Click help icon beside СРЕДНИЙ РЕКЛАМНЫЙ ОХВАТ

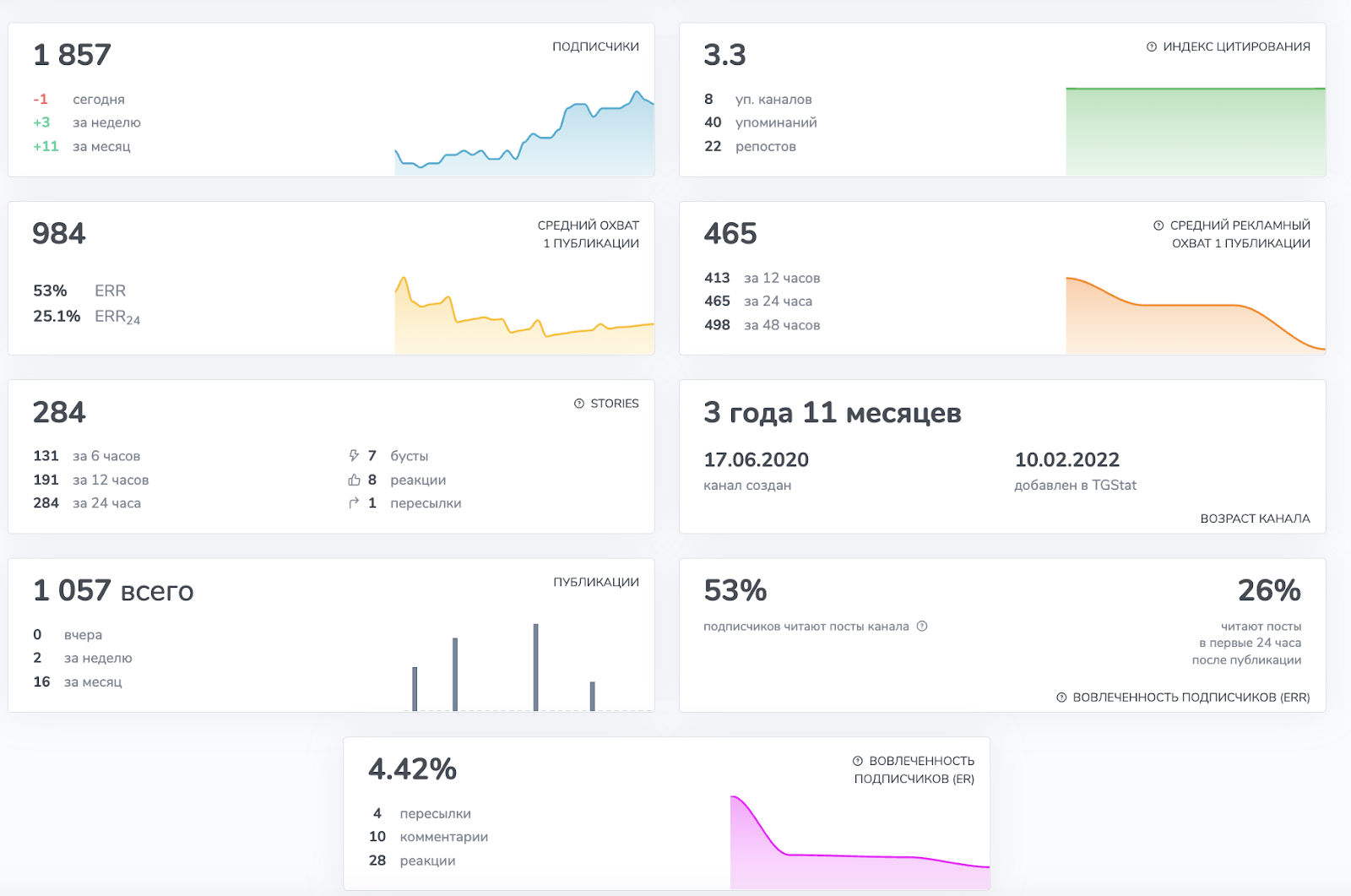(x=1158, y=225)
